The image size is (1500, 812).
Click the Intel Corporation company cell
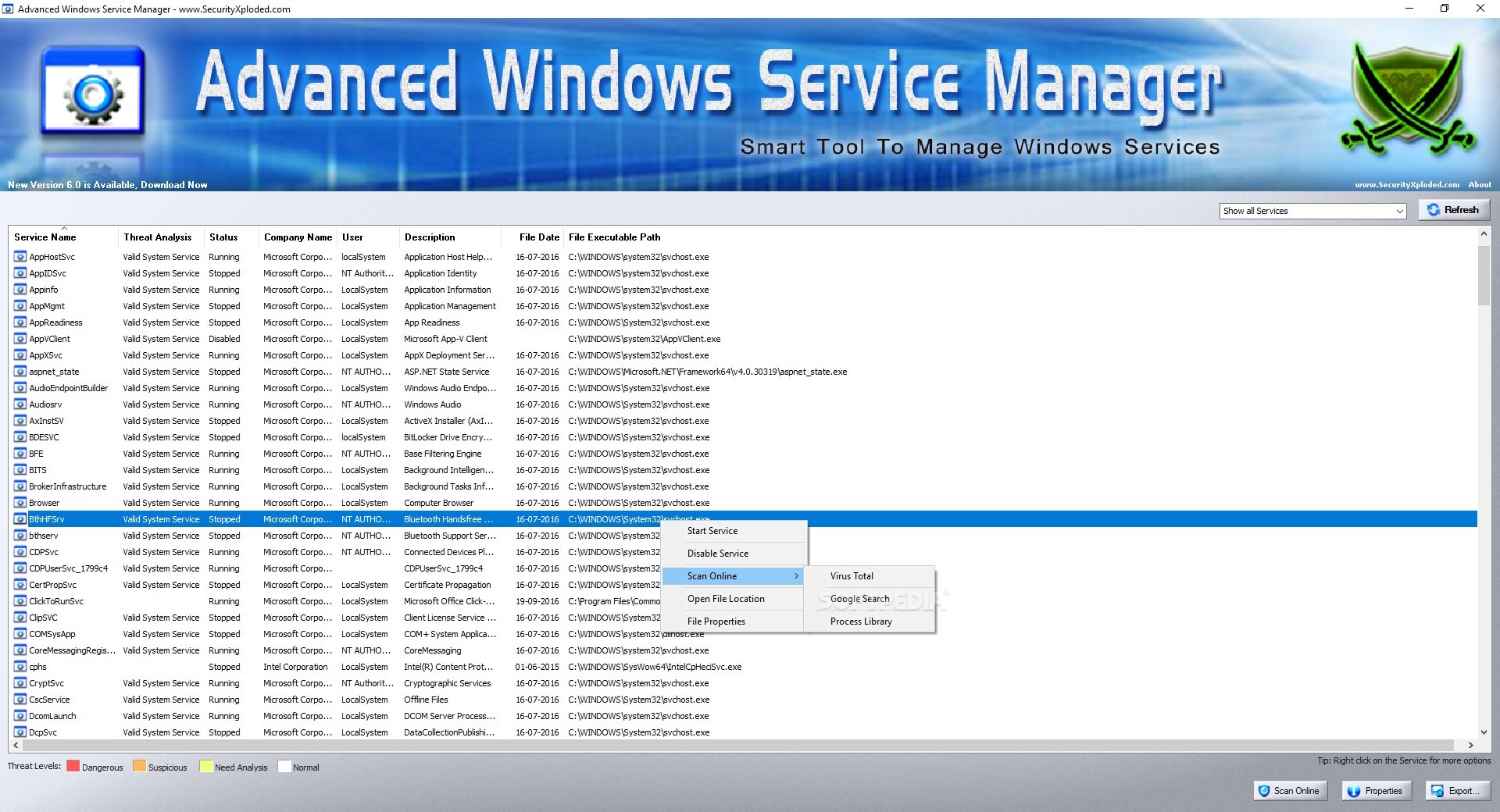(295, 667)
